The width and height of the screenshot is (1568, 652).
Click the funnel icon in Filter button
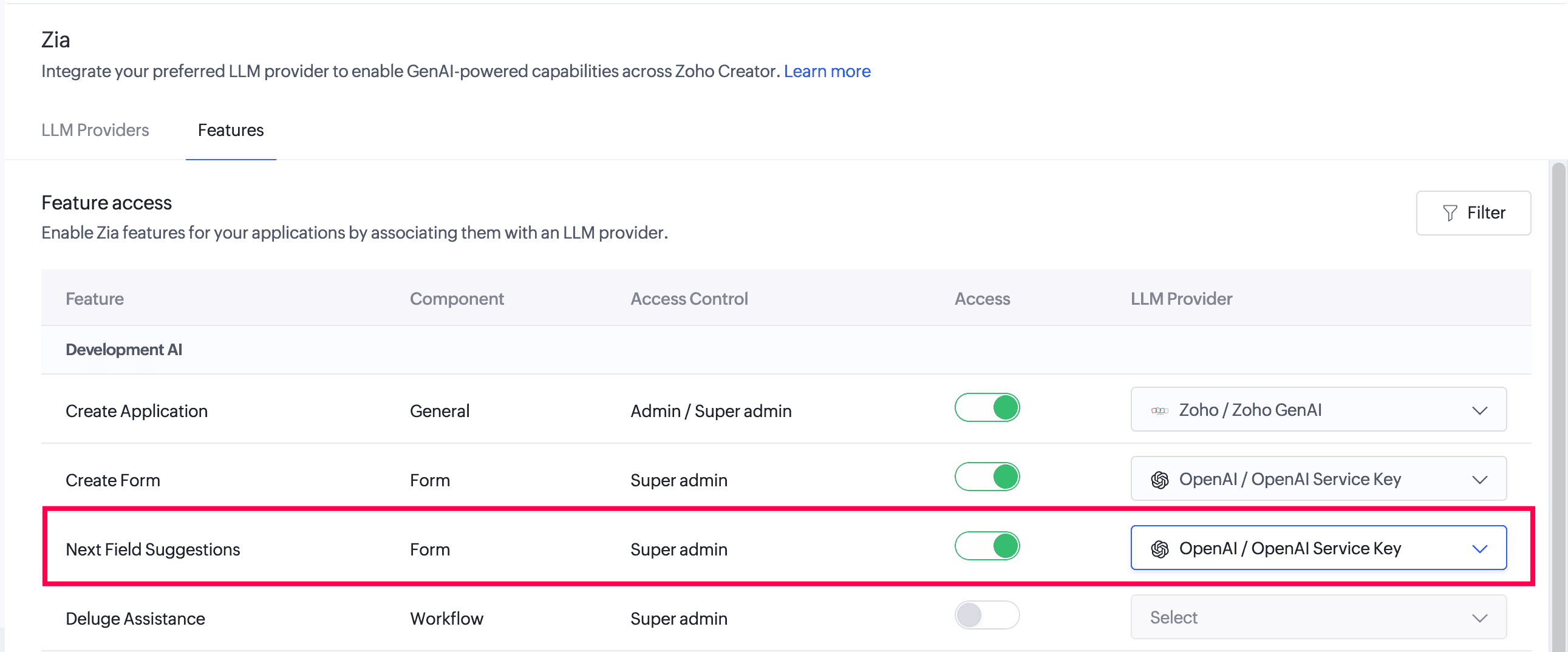pyautogui.click(x=1450, y=213)
